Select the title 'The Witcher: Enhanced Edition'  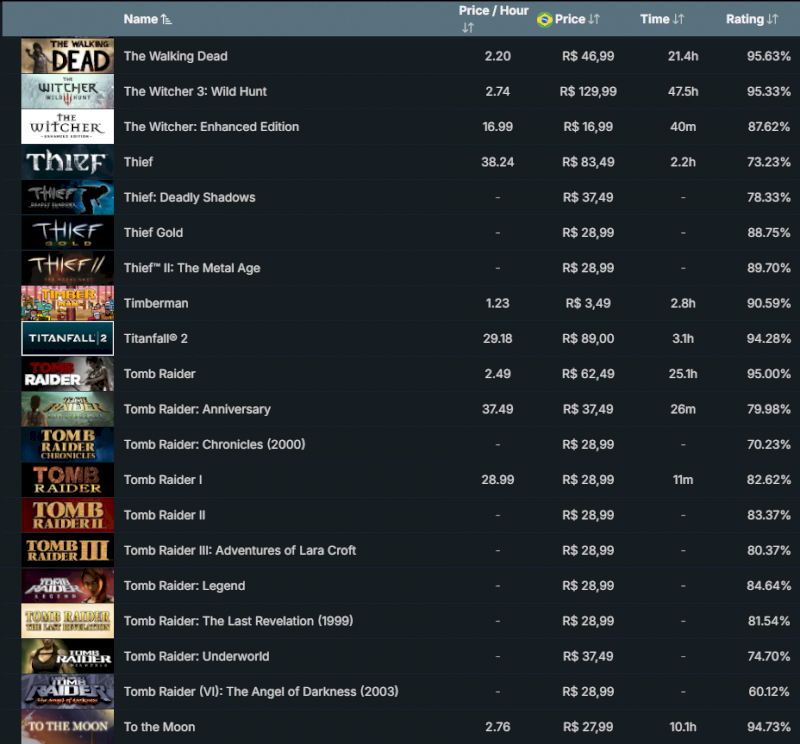coord(211,127)
